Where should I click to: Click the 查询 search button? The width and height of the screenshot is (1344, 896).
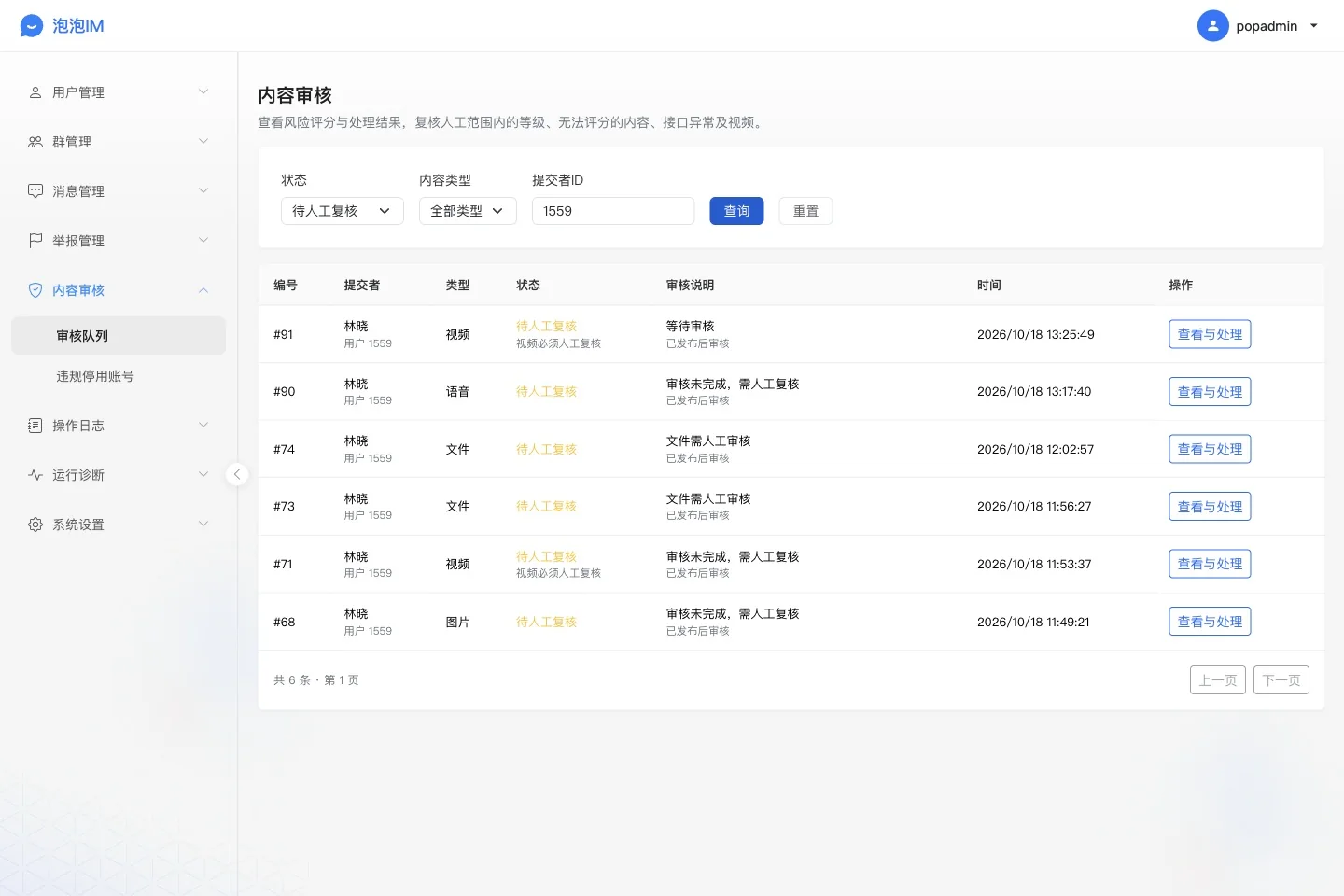click(736, 211)
